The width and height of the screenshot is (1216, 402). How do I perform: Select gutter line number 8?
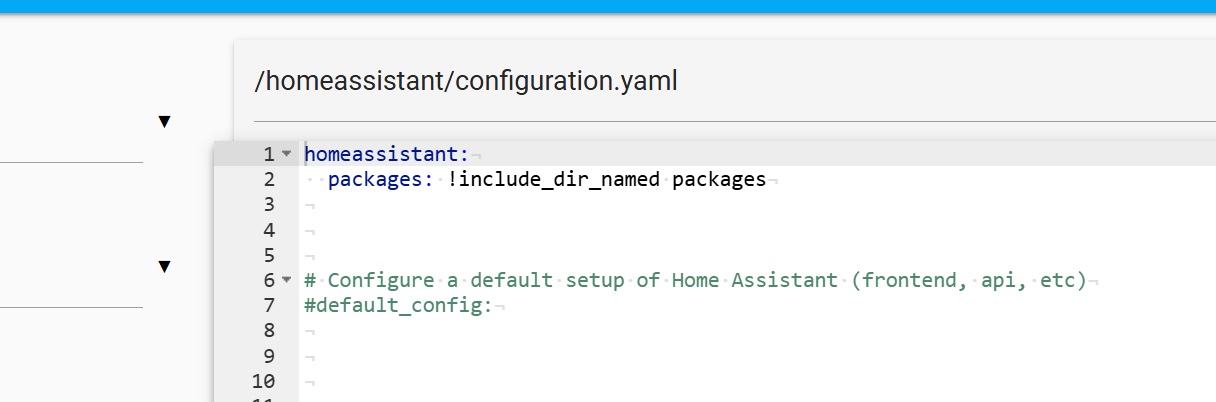point(268,331)
